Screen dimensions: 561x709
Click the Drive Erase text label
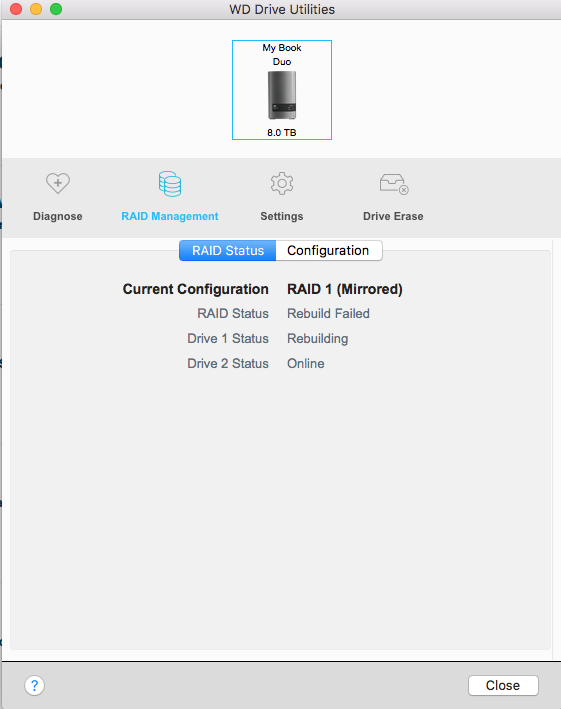point(393,216)
